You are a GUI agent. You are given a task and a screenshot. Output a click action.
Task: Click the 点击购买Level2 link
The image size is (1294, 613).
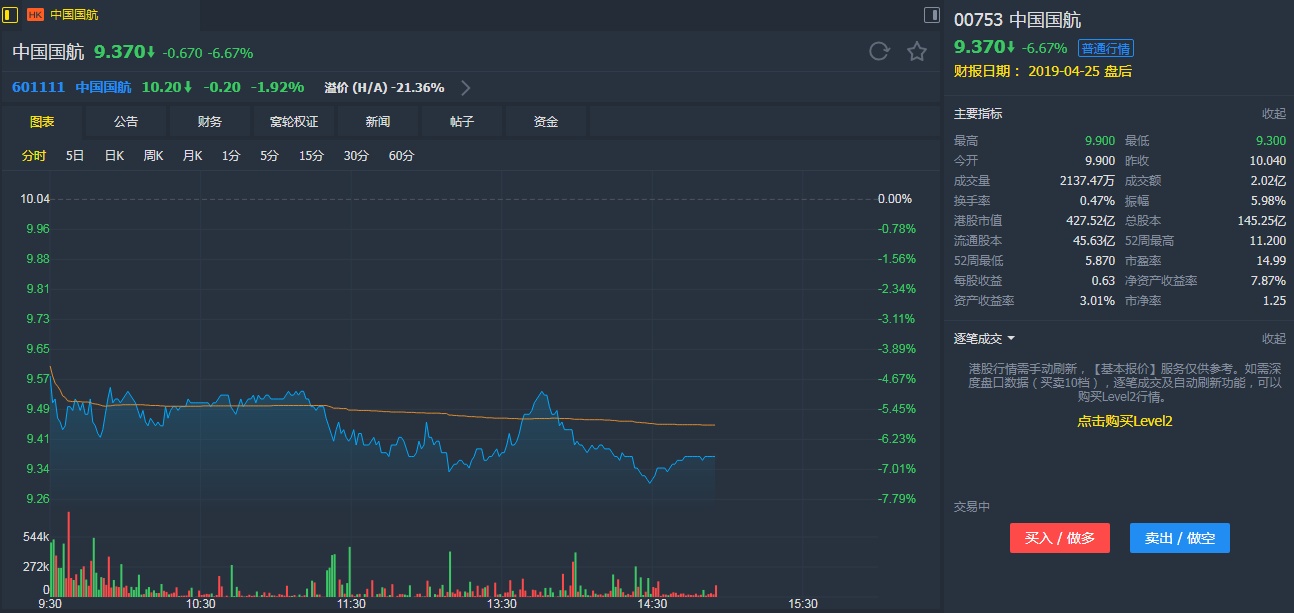tap(1124, 421)
